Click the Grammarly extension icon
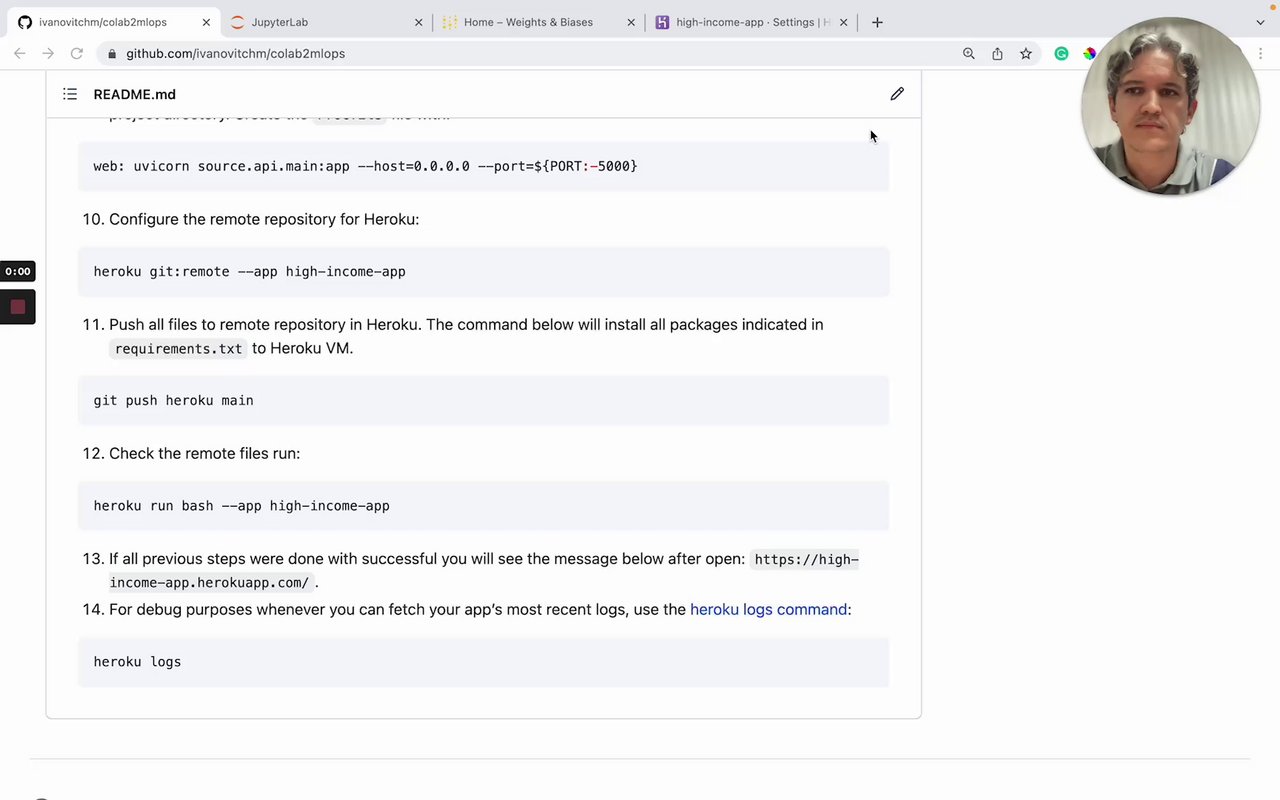 (1061, 54)
